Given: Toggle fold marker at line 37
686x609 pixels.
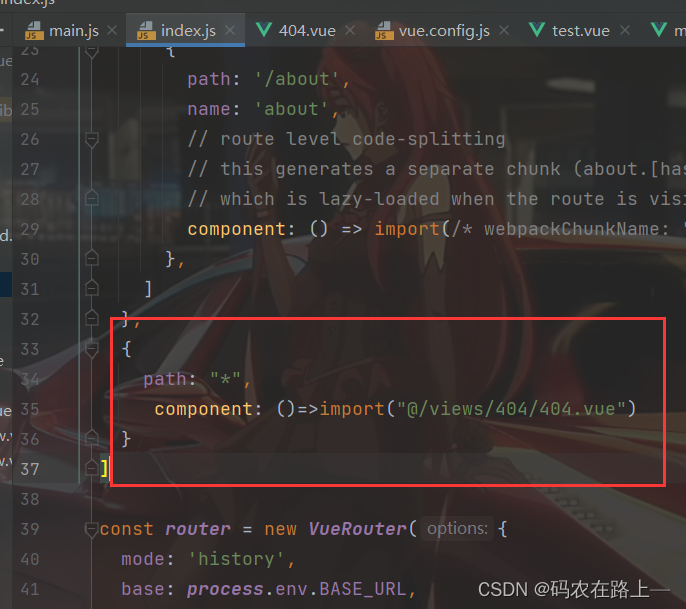Looking at the screenshot, I should coord(91,468).
